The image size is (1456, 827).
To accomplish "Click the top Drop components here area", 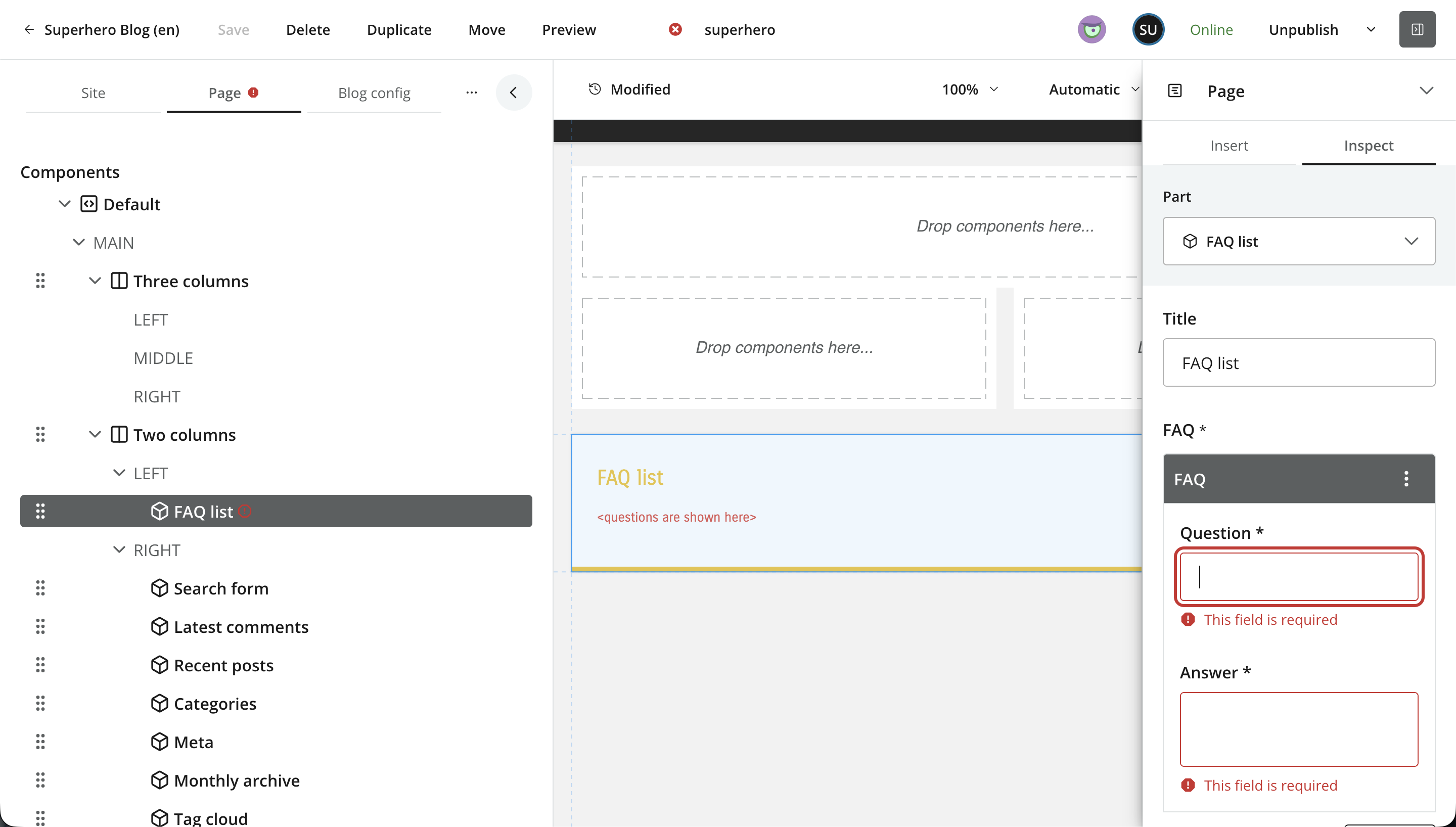I will pos(861,226).
